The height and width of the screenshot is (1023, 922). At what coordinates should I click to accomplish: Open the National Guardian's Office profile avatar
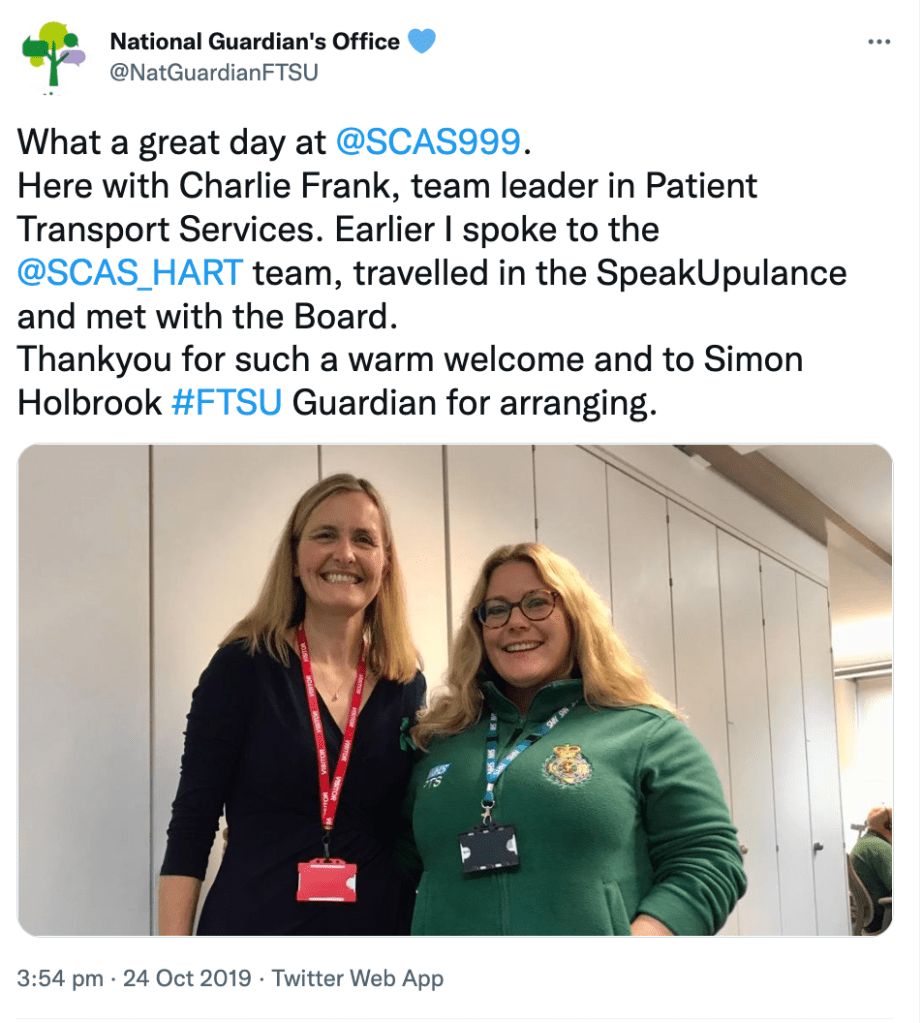pos(54,56)
